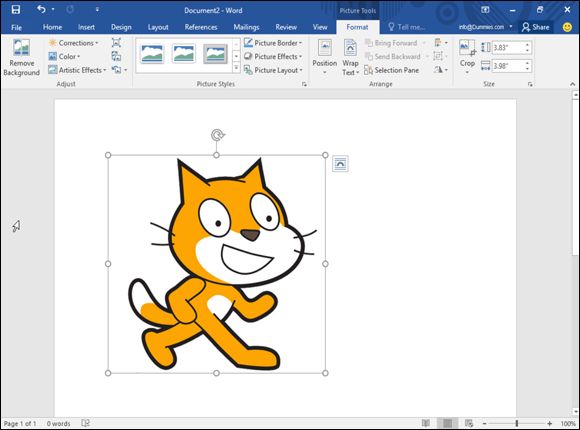Open the Selection Pane
Screen dimensions: 580x430
point(391,70)
